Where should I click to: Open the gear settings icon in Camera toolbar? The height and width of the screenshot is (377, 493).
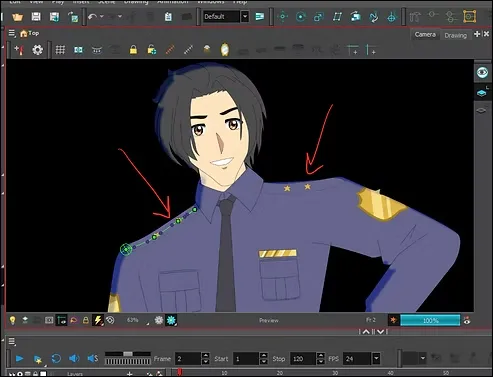coord(37,50)
